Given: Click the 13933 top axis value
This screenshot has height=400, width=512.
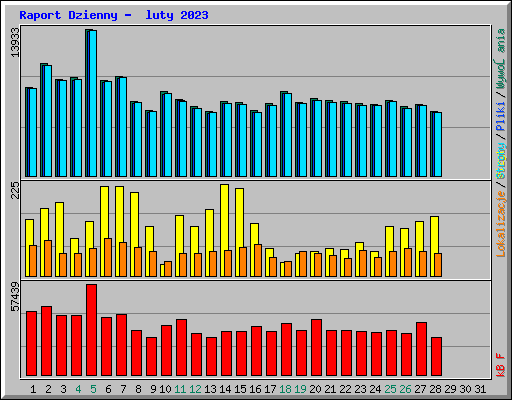Looking at the screenshot, I should [15, 42].
